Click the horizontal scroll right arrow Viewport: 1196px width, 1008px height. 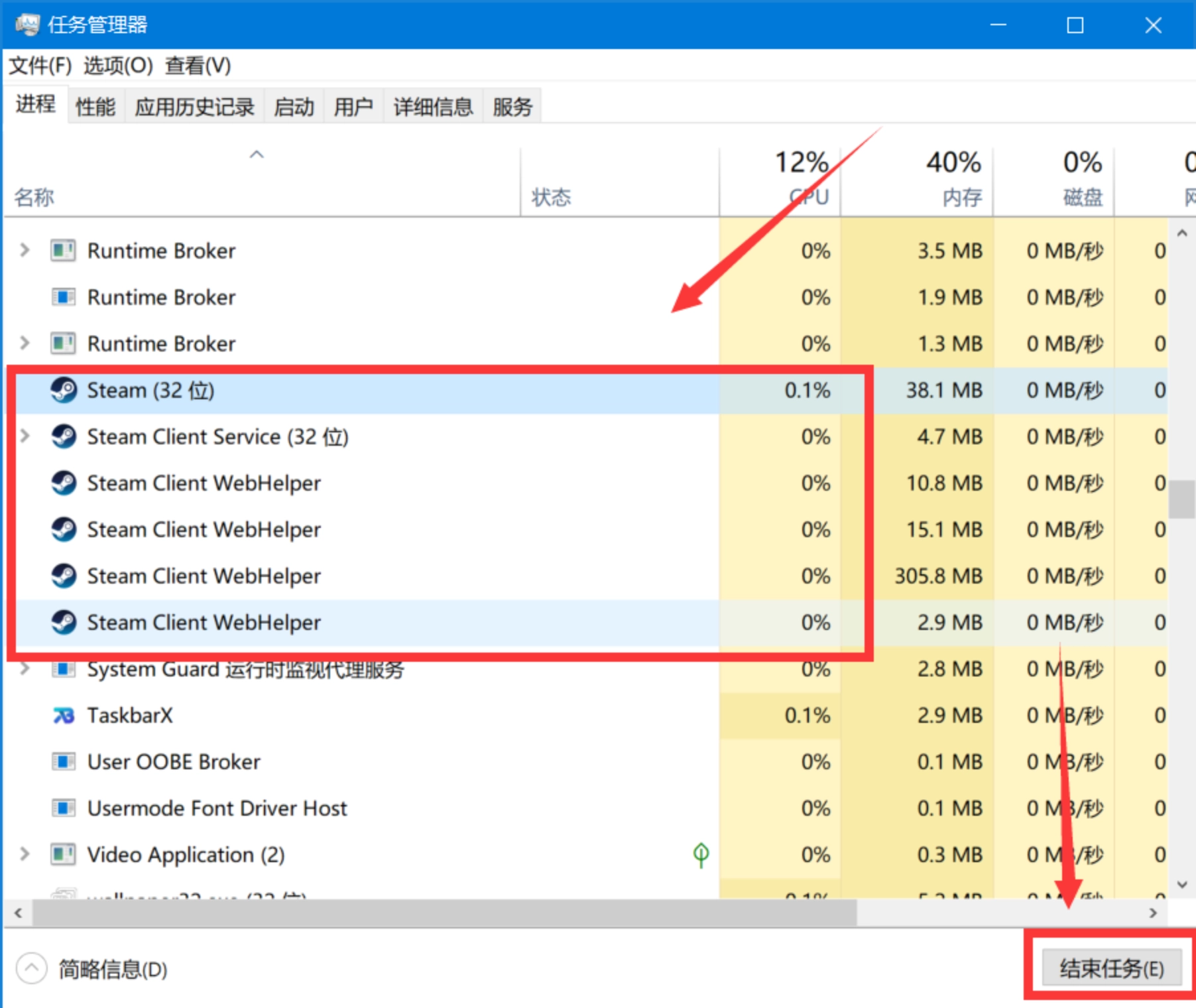[1153, 913]
